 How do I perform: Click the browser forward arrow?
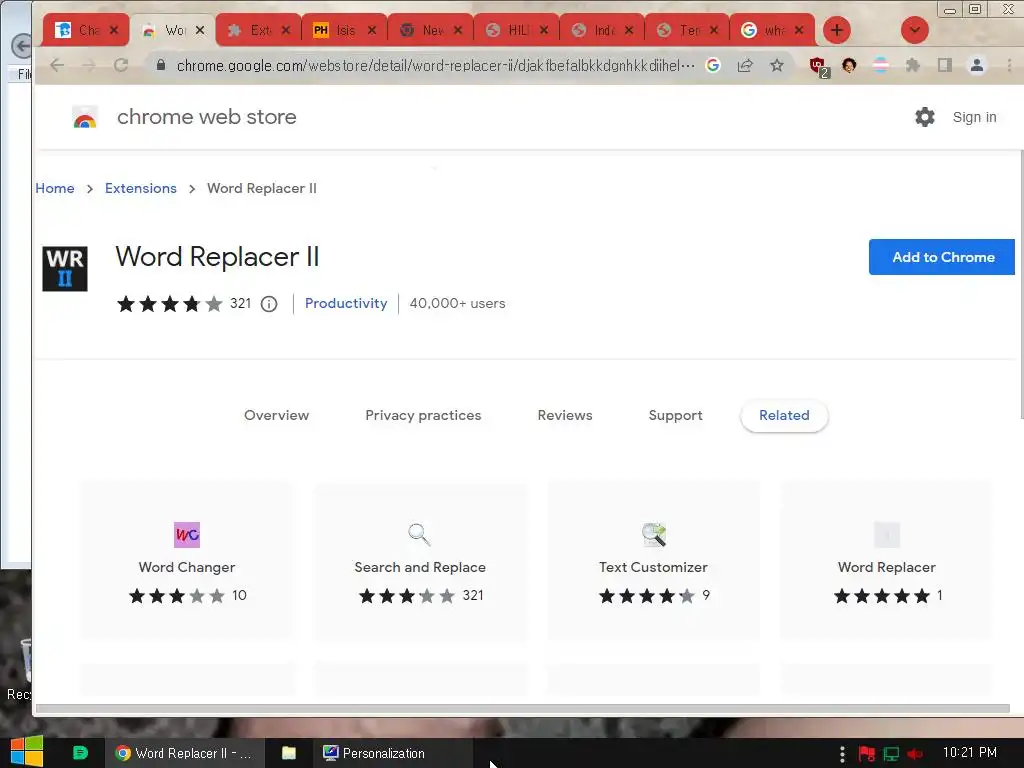tap(89, 65)
